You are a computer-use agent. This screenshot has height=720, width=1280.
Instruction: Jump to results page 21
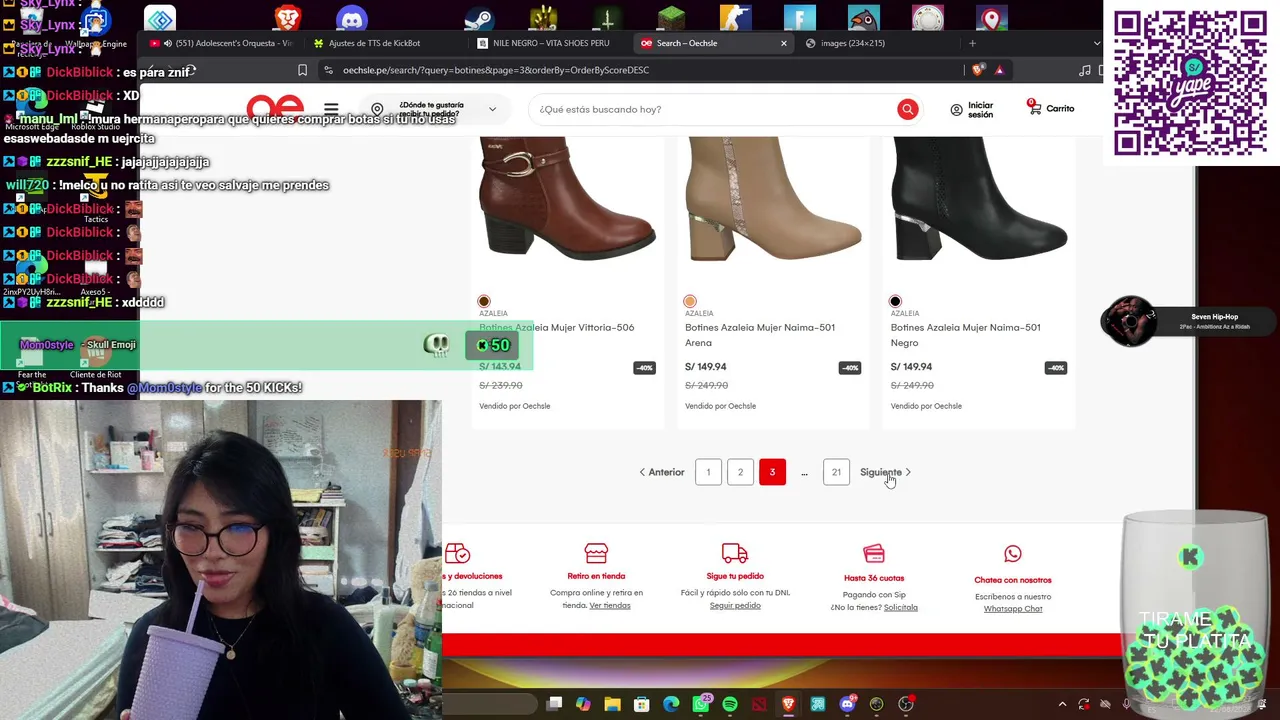click(x=836, y=472)
